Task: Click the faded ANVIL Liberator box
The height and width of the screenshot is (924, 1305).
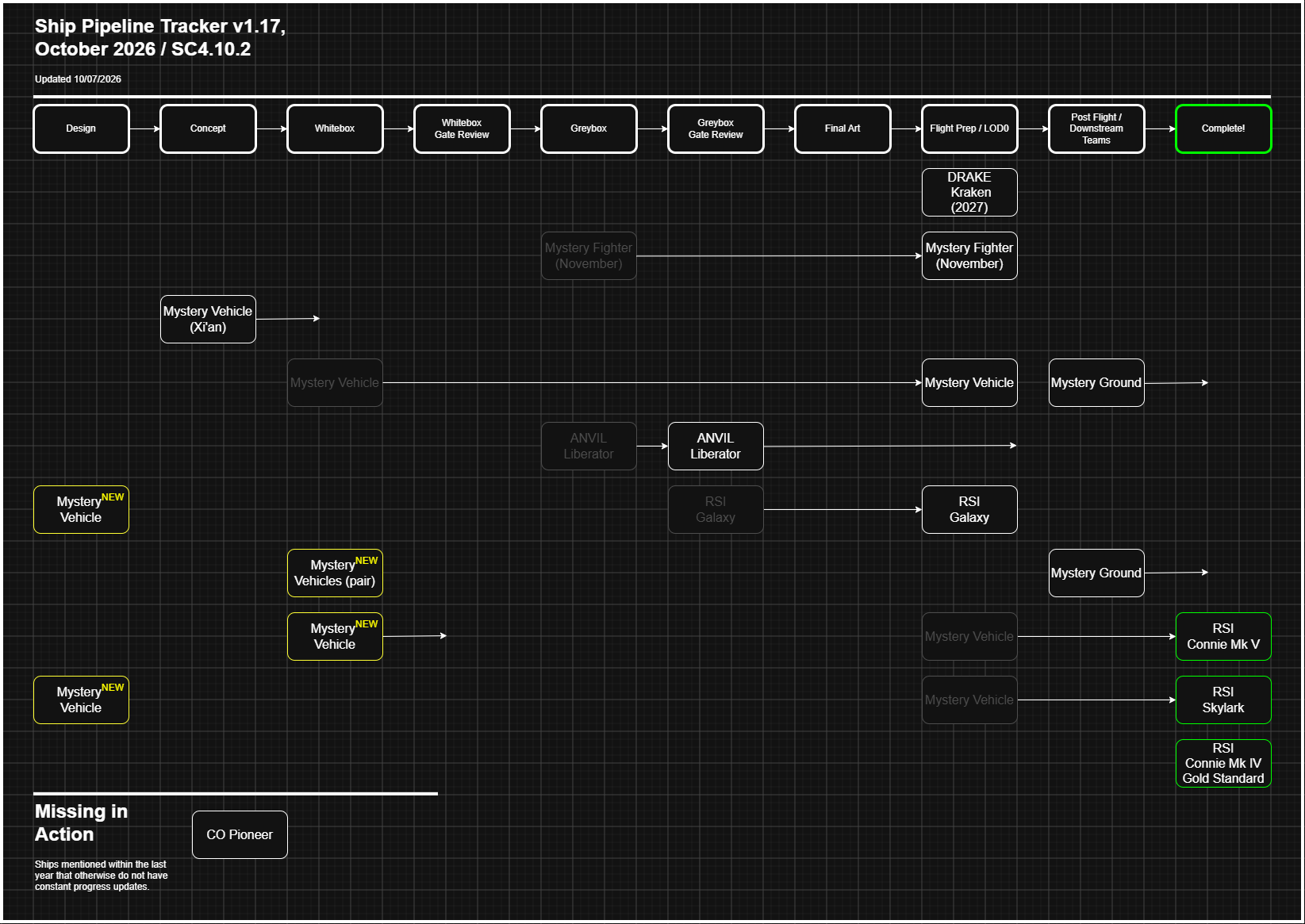Action: pos(589,446)
